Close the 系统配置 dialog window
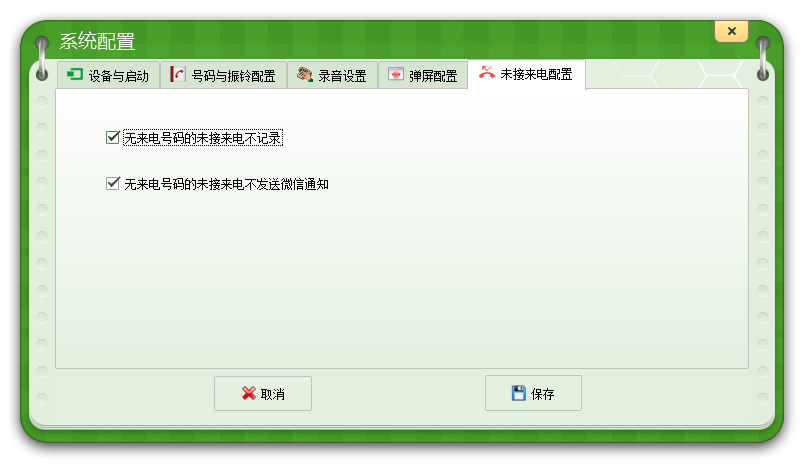 pos(731,31)
